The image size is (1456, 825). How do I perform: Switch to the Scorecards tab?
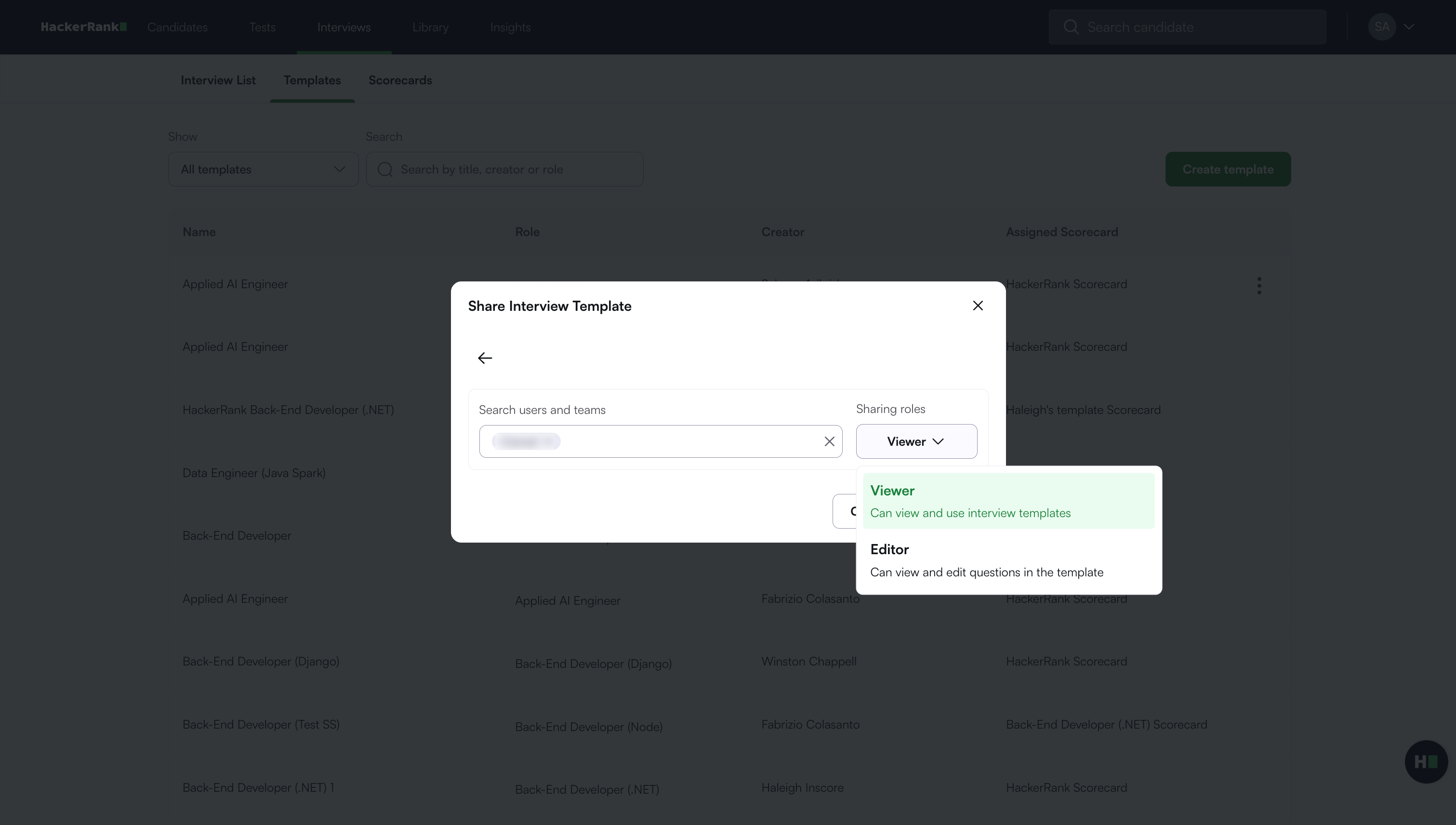(x=400, y=80)
